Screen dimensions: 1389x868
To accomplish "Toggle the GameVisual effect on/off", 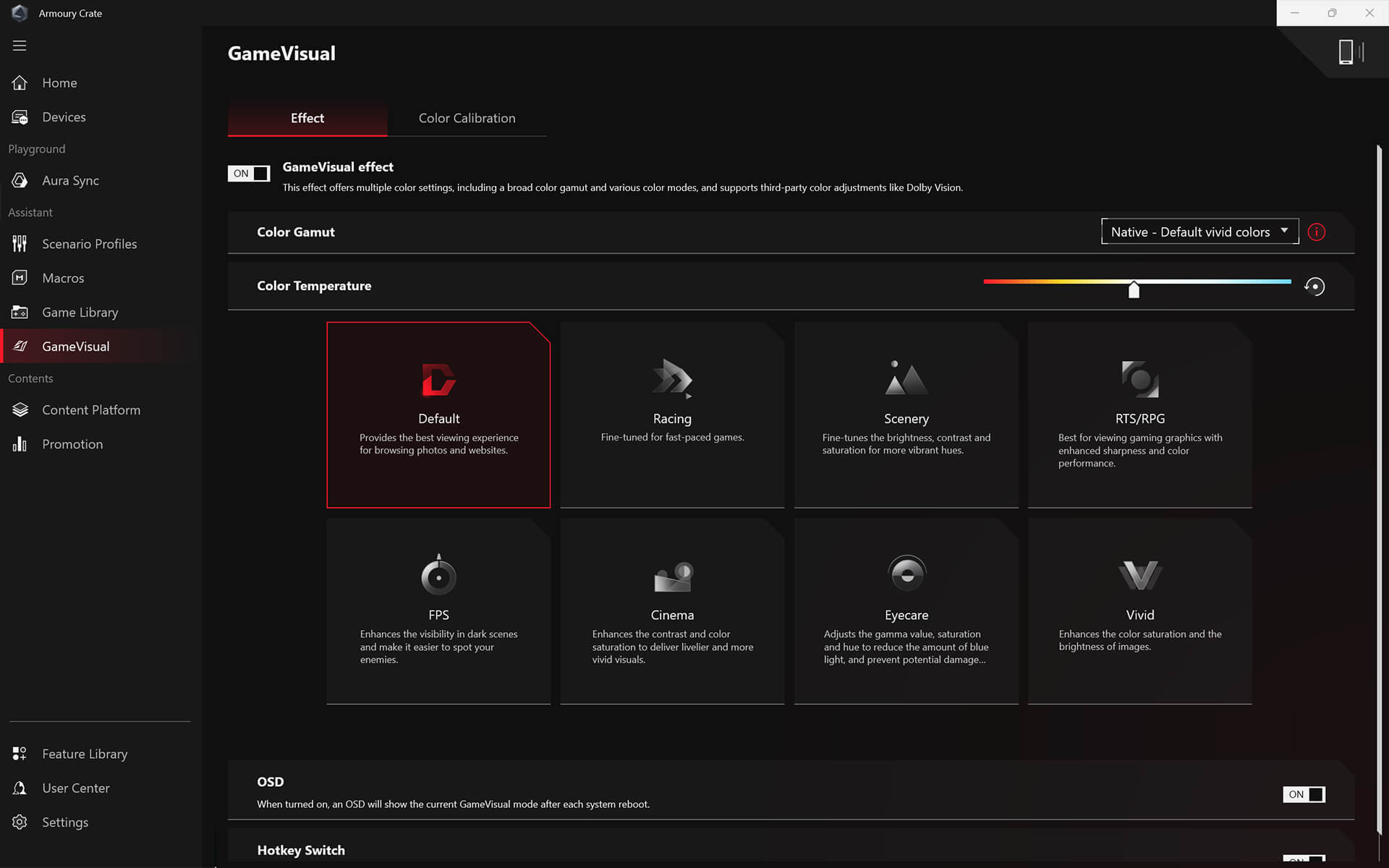I will coord(249,173).
